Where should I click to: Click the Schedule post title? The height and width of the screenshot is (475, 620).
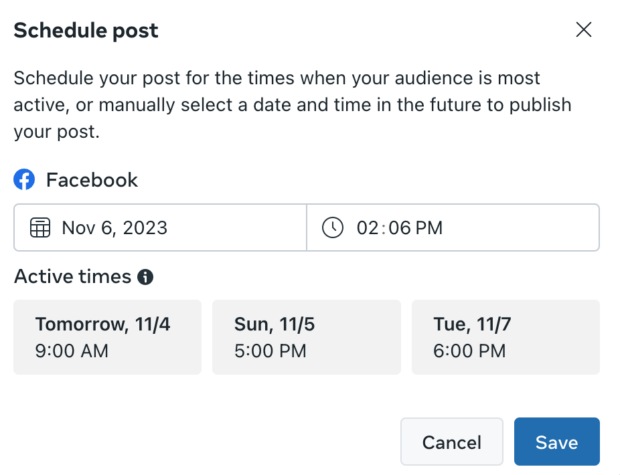pos(86,30)
